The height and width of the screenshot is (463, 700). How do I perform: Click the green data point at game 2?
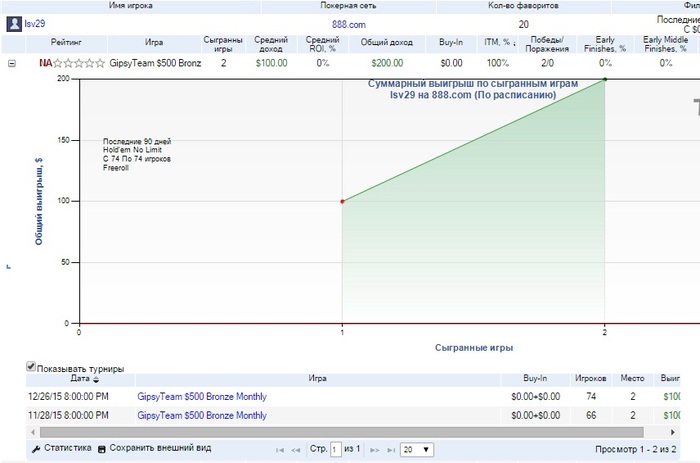605,79
